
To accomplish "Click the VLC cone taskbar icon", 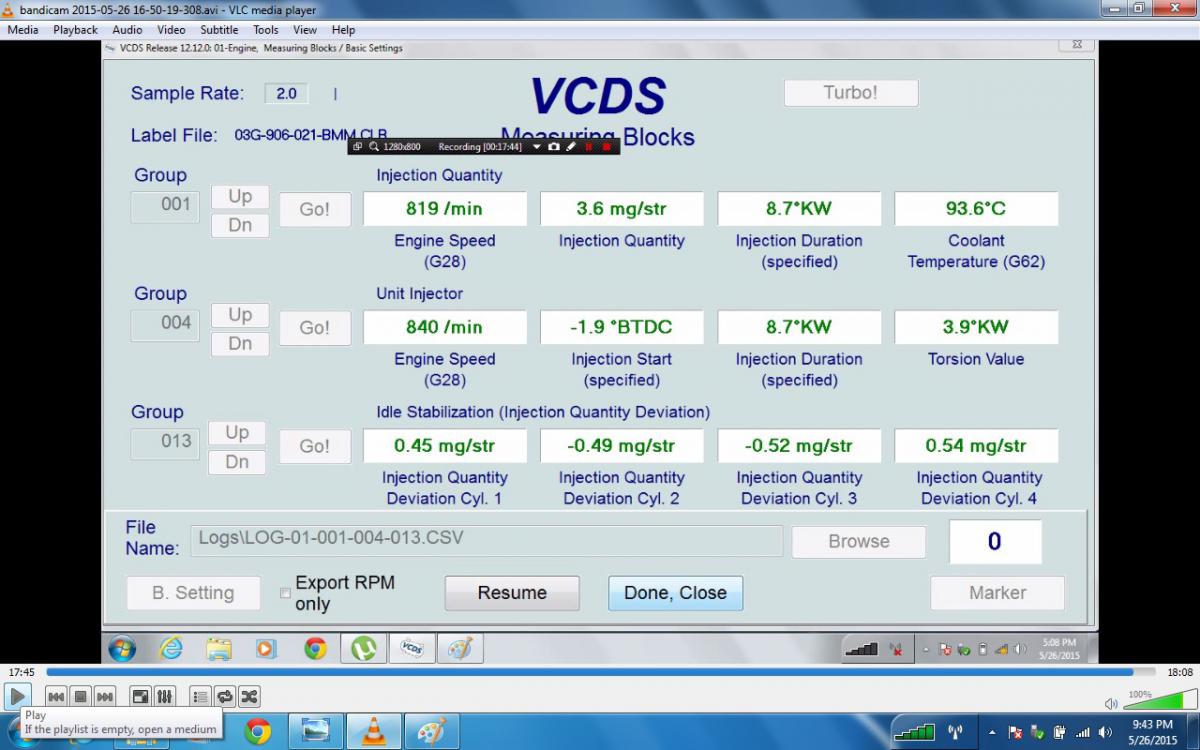I will (374, 732).
